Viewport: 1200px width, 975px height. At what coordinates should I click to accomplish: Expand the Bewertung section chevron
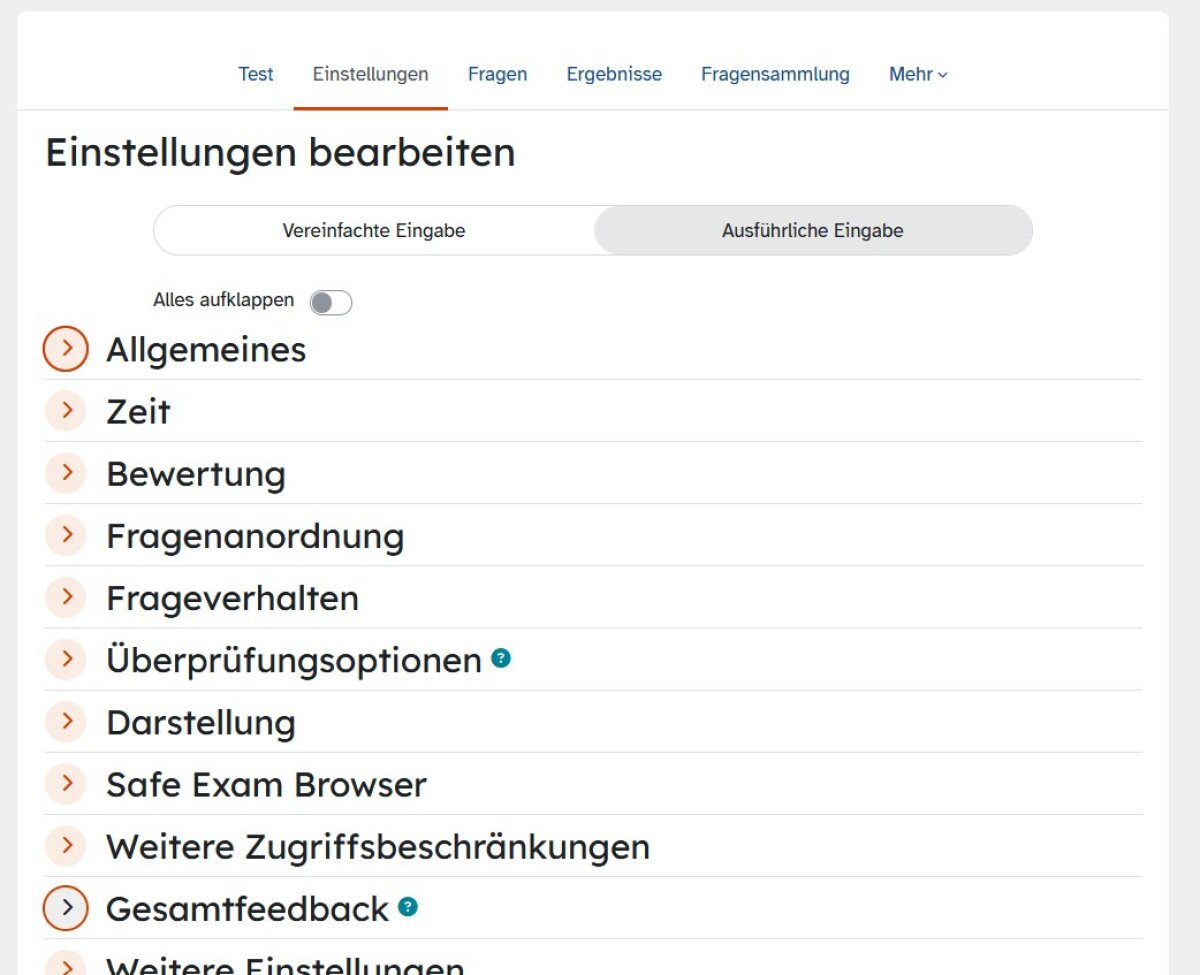pos(66,473)
